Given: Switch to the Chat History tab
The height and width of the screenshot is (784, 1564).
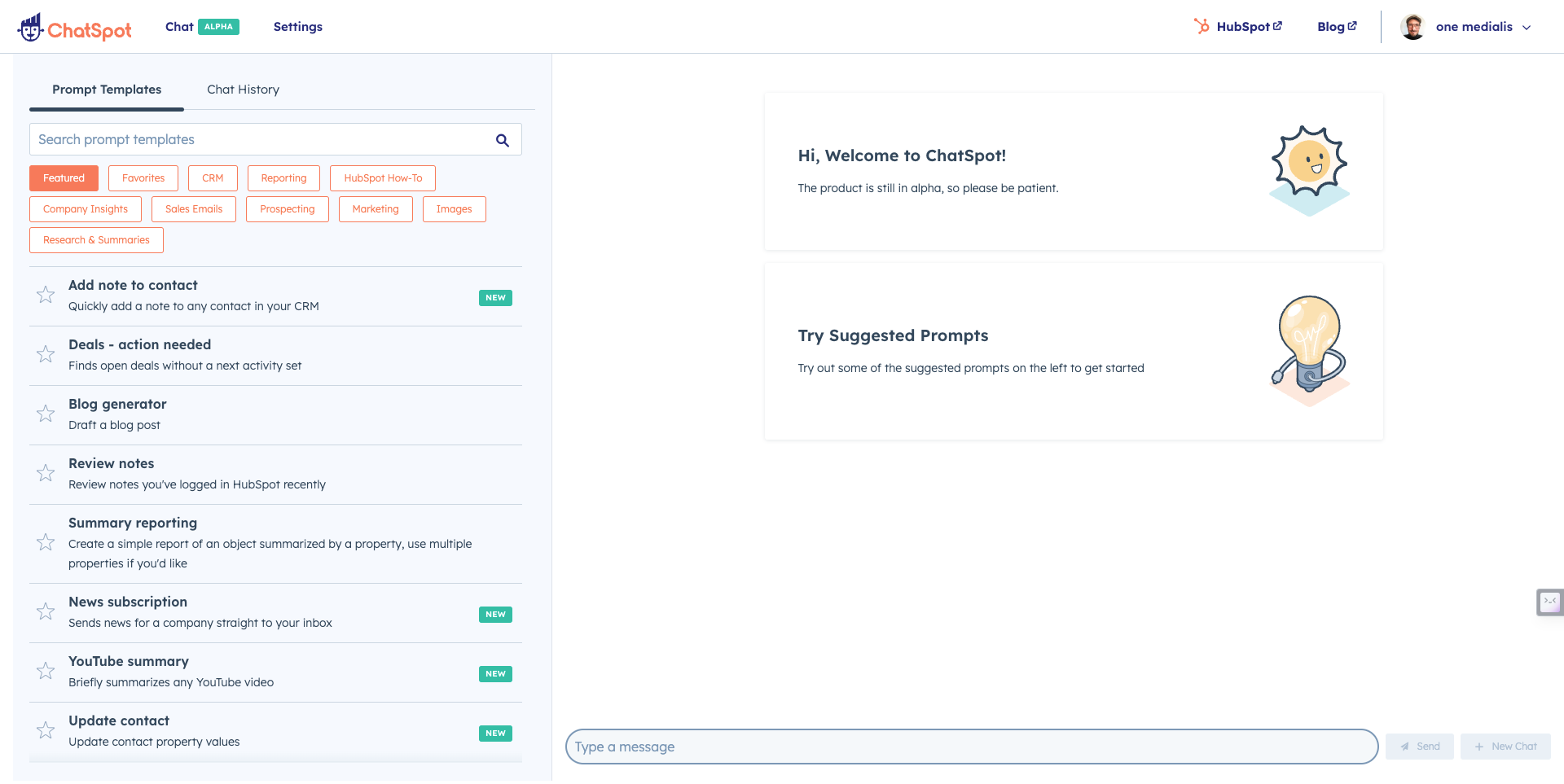Looking at the screenshot, I should pos(243,90).
